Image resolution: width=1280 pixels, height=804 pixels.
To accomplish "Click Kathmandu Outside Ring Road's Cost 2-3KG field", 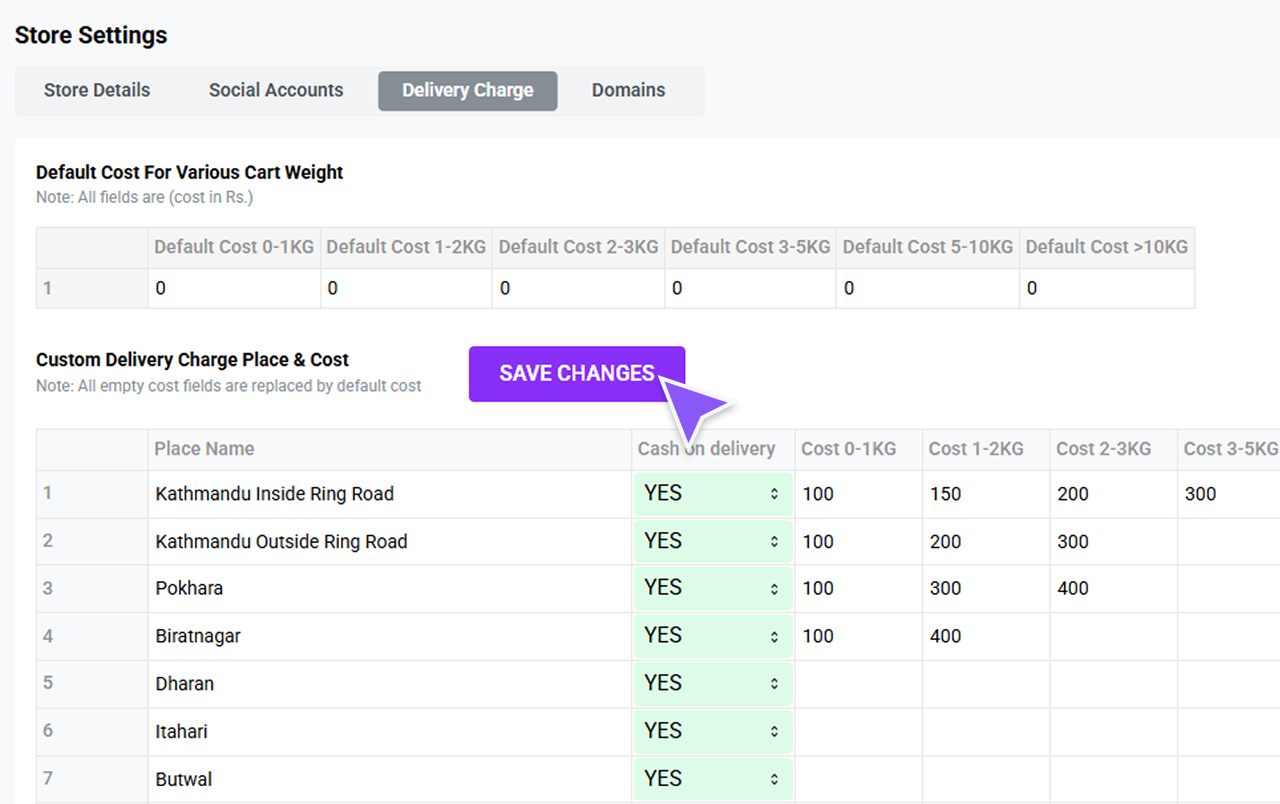I will coord(1112,540).
